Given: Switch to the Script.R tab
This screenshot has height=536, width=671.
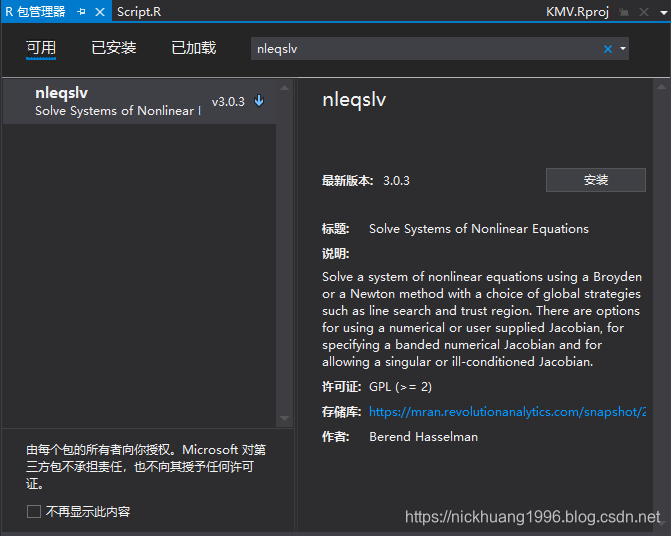Looking at the screenshot, I should 139,12.
